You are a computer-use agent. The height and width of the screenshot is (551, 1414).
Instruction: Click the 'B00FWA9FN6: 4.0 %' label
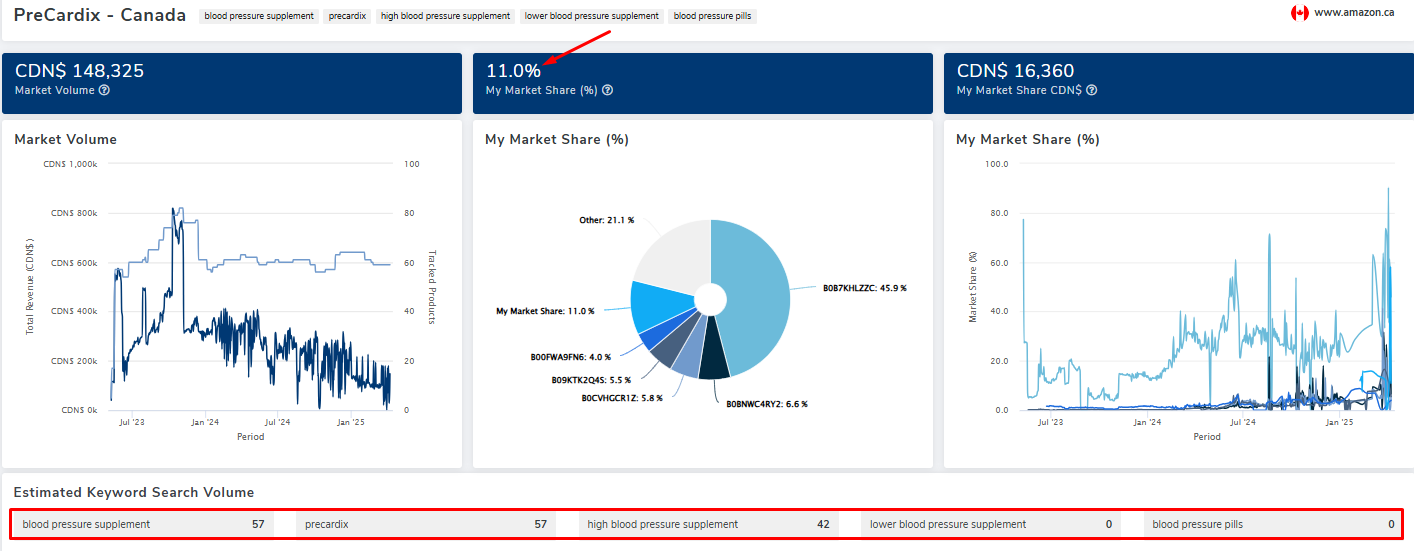point(571,356)
